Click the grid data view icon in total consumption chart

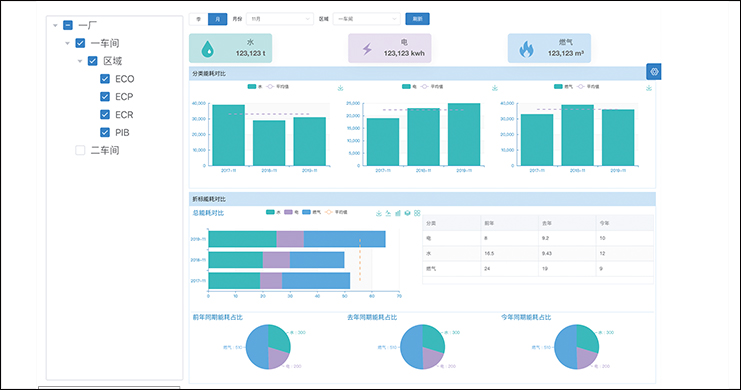(x=417, y=213)
